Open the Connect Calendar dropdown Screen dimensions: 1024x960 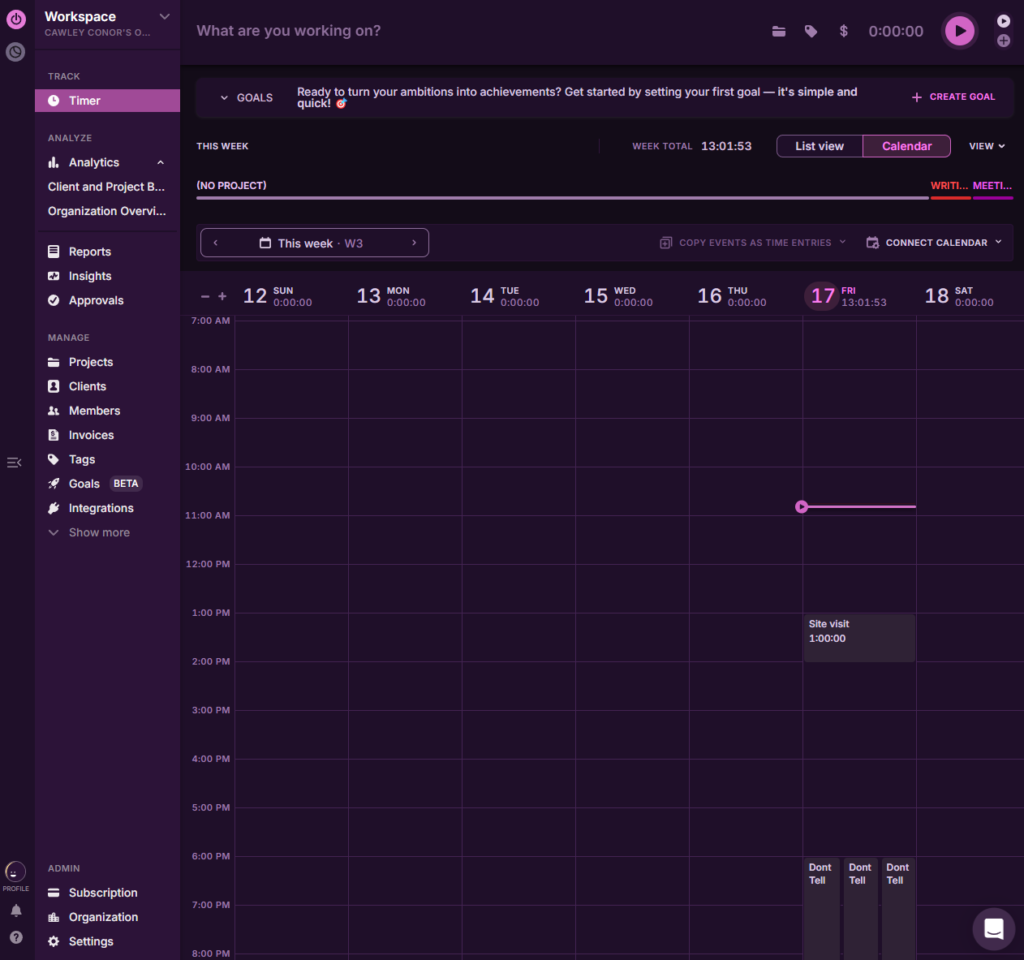pyautogui.click(x=934, y=242)
